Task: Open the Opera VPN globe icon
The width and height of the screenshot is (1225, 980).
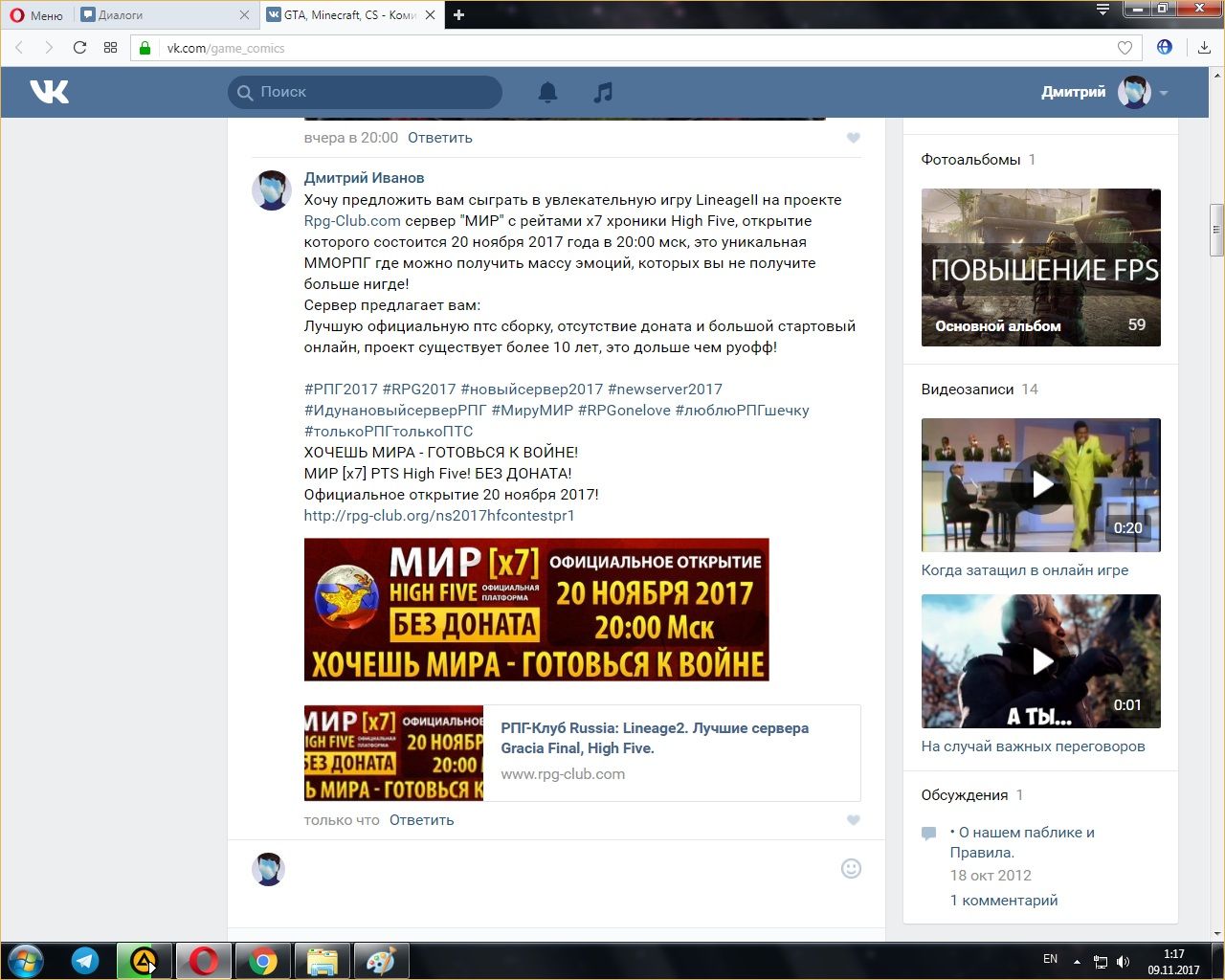Action: pos(1165,47)
